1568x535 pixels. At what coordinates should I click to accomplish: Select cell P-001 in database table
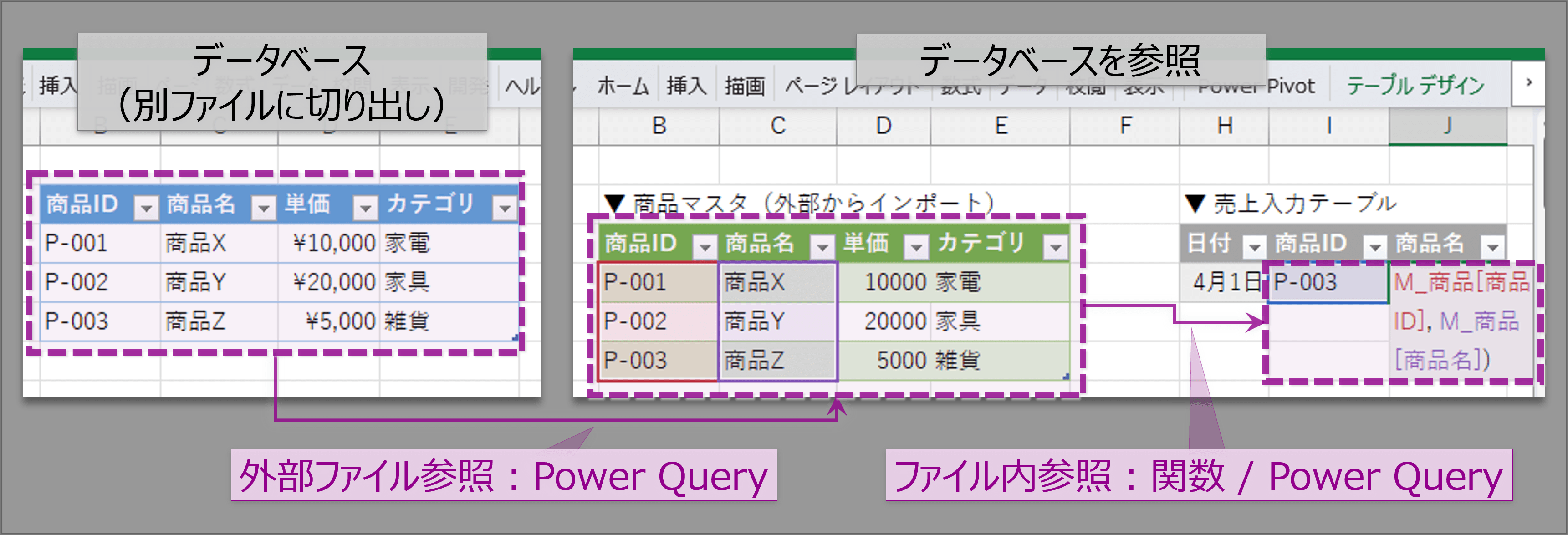(x=101, y=244)
